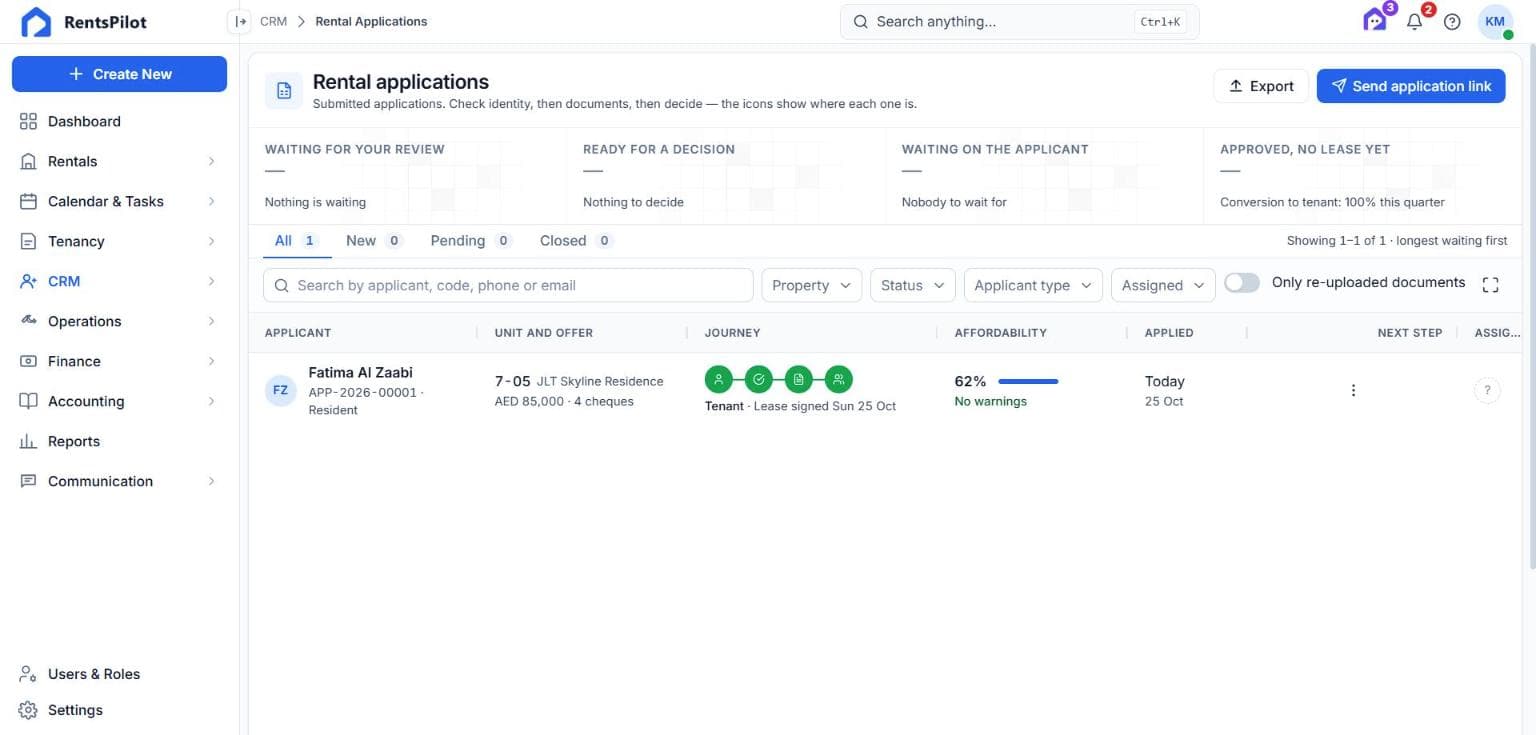Open the Applicant type dropdown
Image resolution: width=1536 pixels, height=735 pixels.
1033,285
